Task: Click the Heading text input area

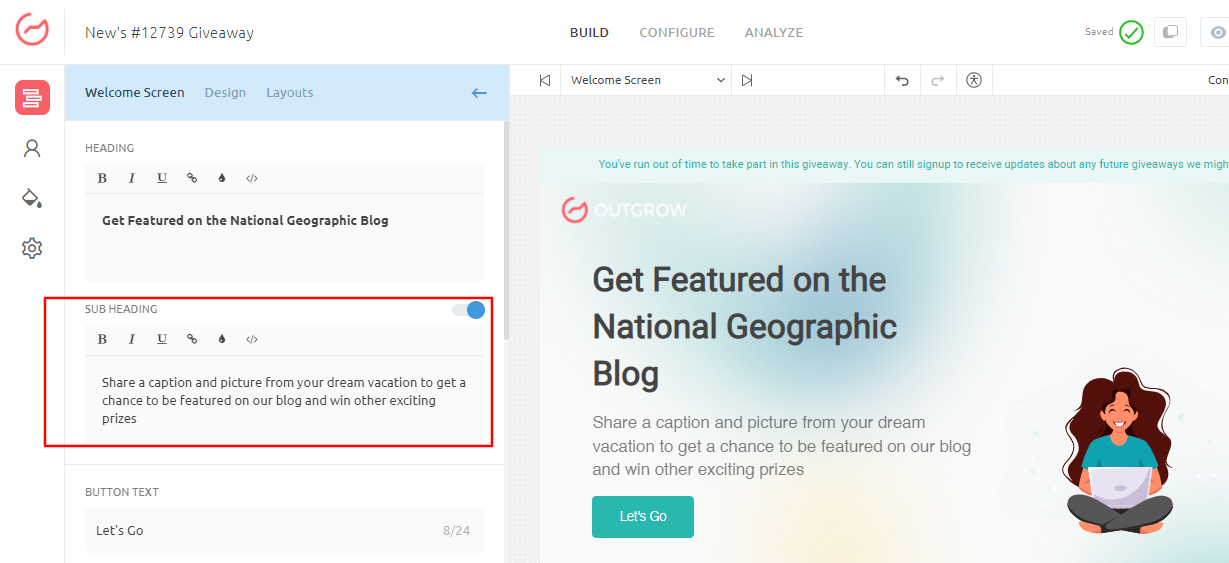Action: click(284, 238)
